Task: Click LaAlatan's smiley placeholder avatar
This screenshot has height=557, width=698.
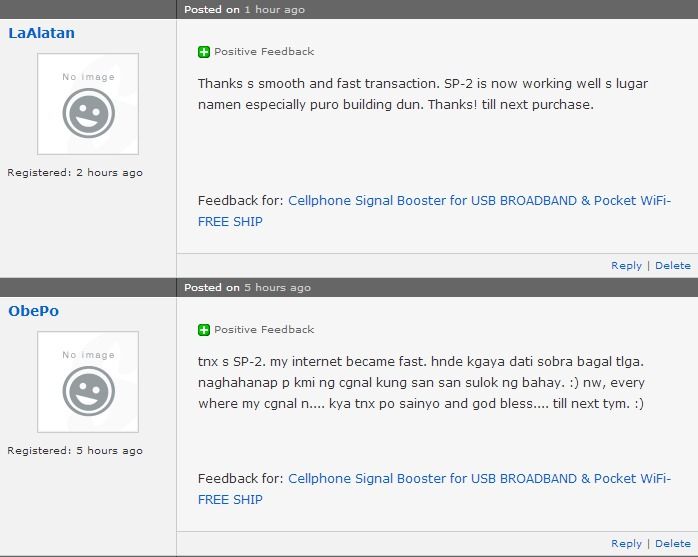Action: [x=88, y=104]
